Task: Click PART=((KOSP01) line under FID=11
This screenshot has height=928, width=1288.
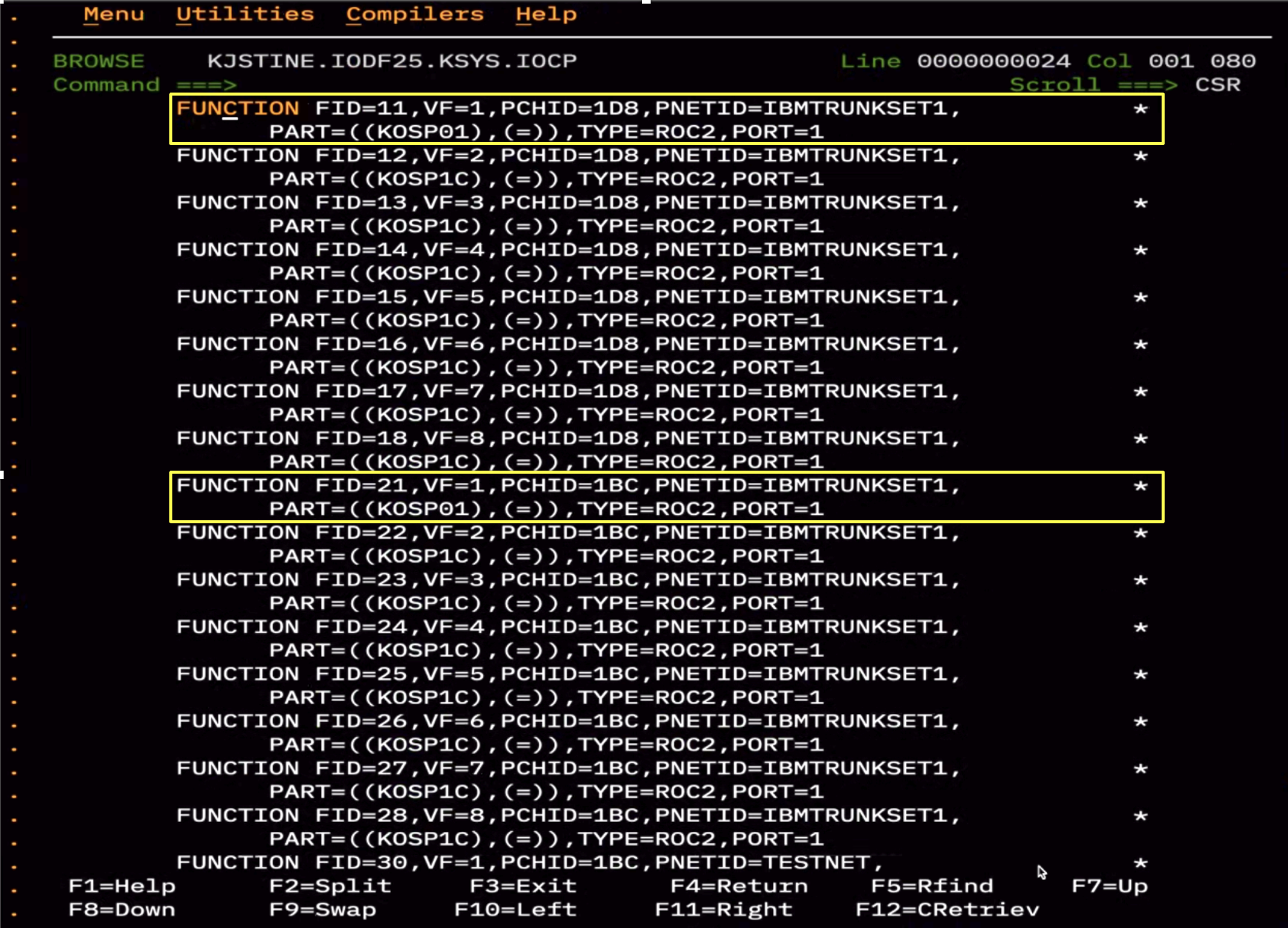Action: (x=547, y=132)
